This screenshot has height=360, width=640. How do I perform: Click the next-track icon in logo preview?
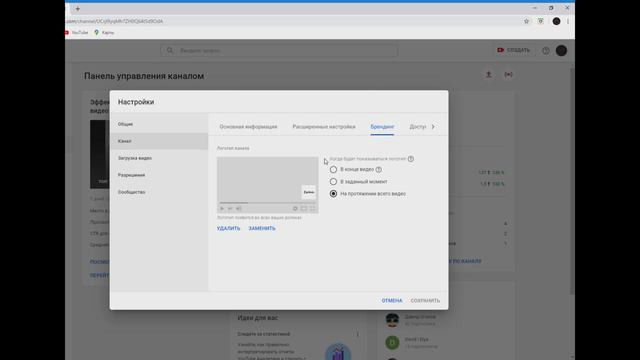click(x=230, y=209)
